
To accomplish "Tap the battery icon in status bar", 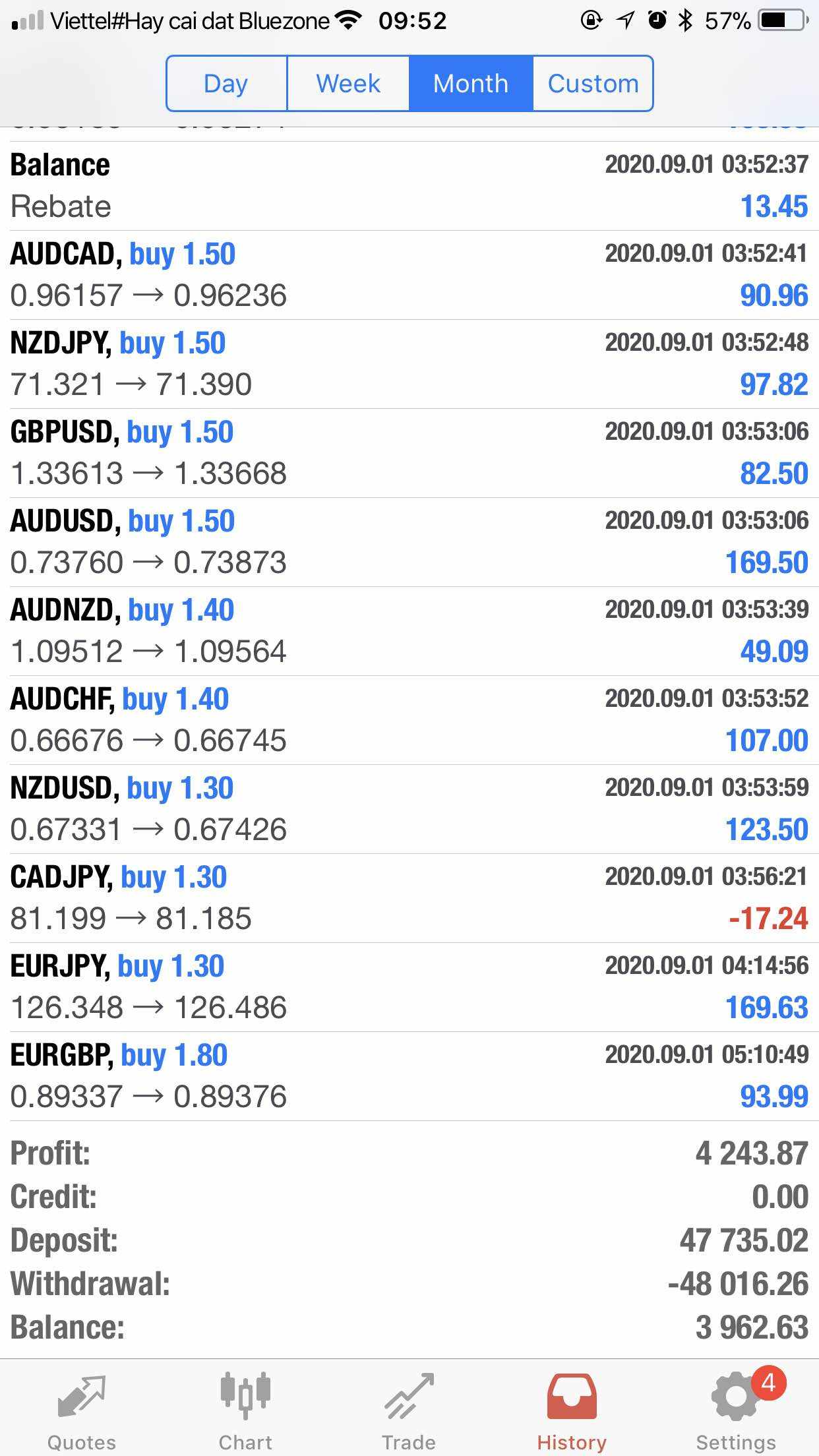I will (783, 21).
